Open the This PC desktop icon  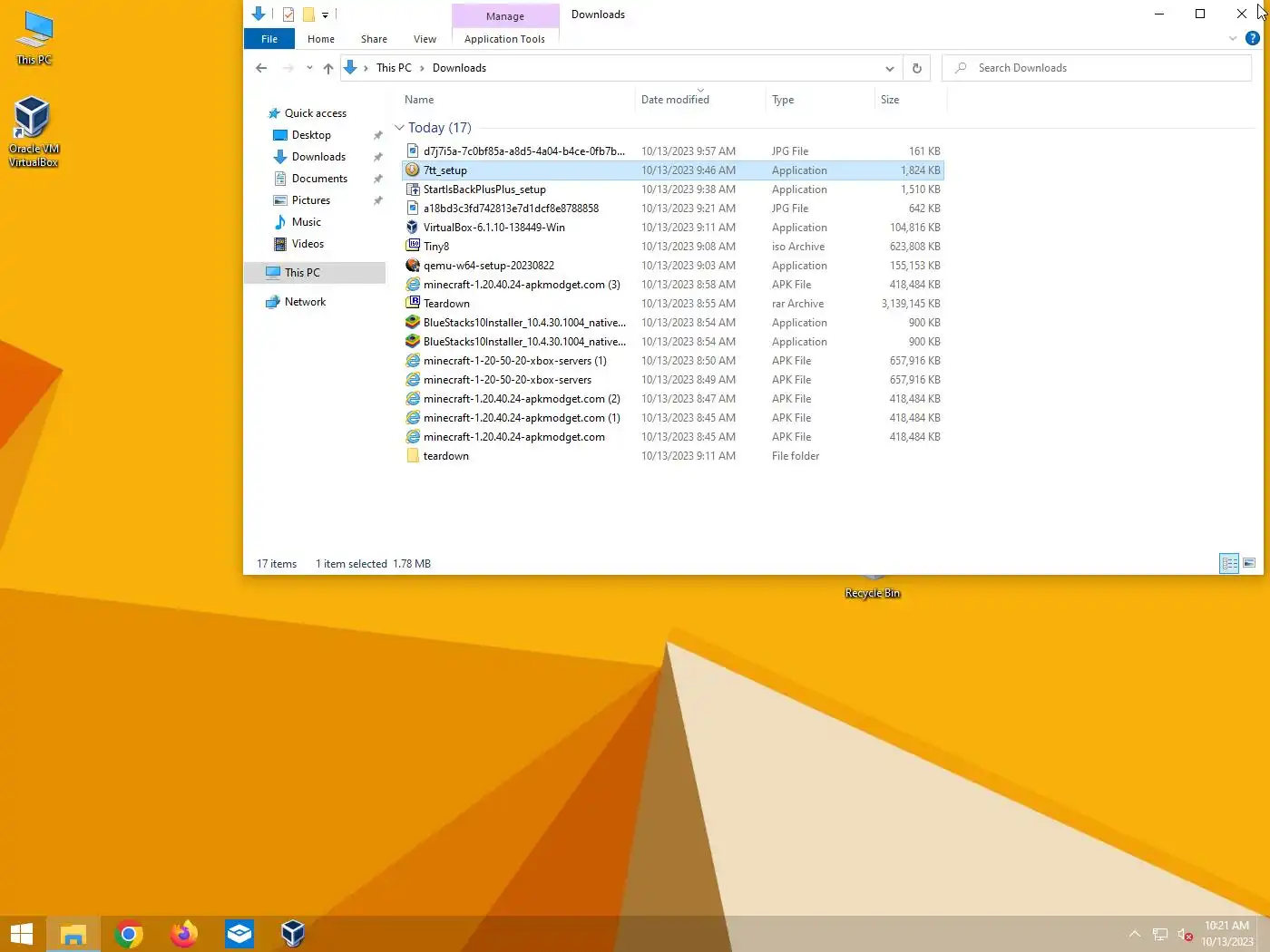pyautogui.click(x=34, y=38)
